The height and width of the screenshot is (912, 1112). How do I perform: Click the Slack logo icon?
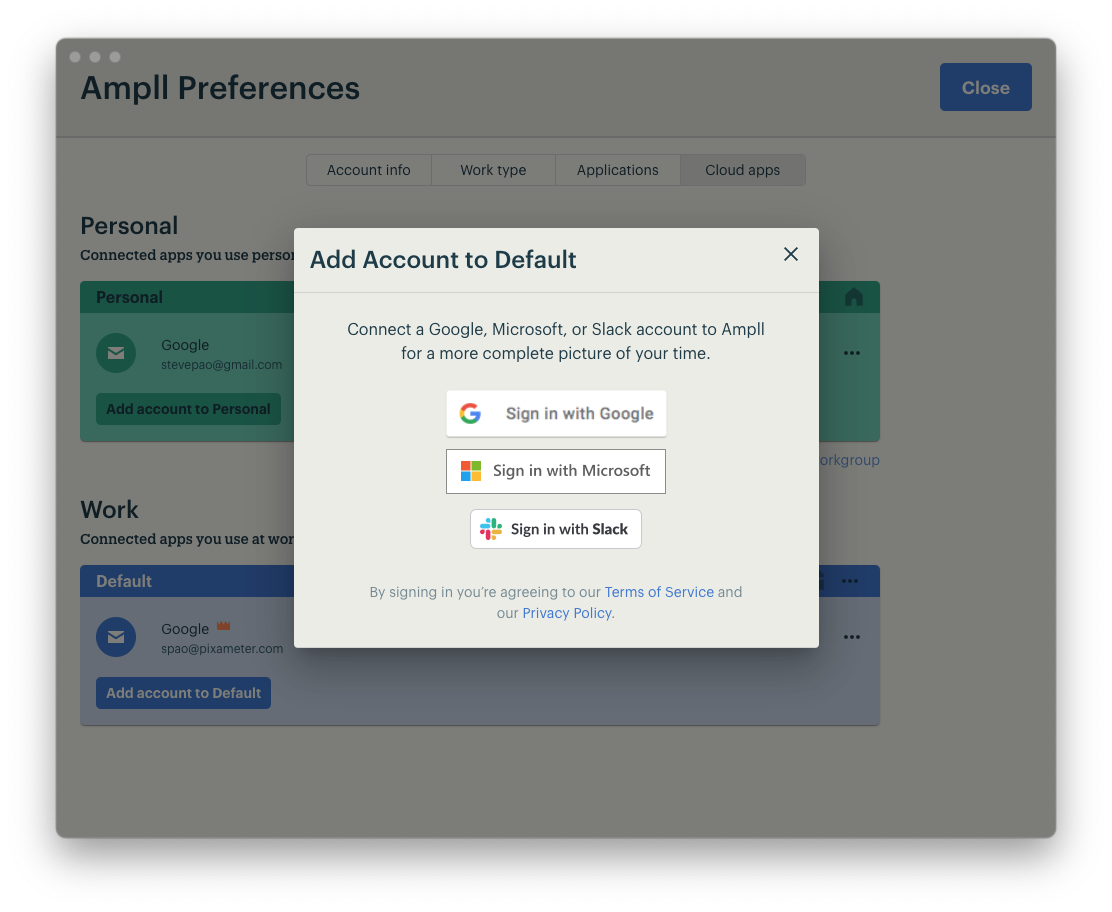tap(491, 529)
